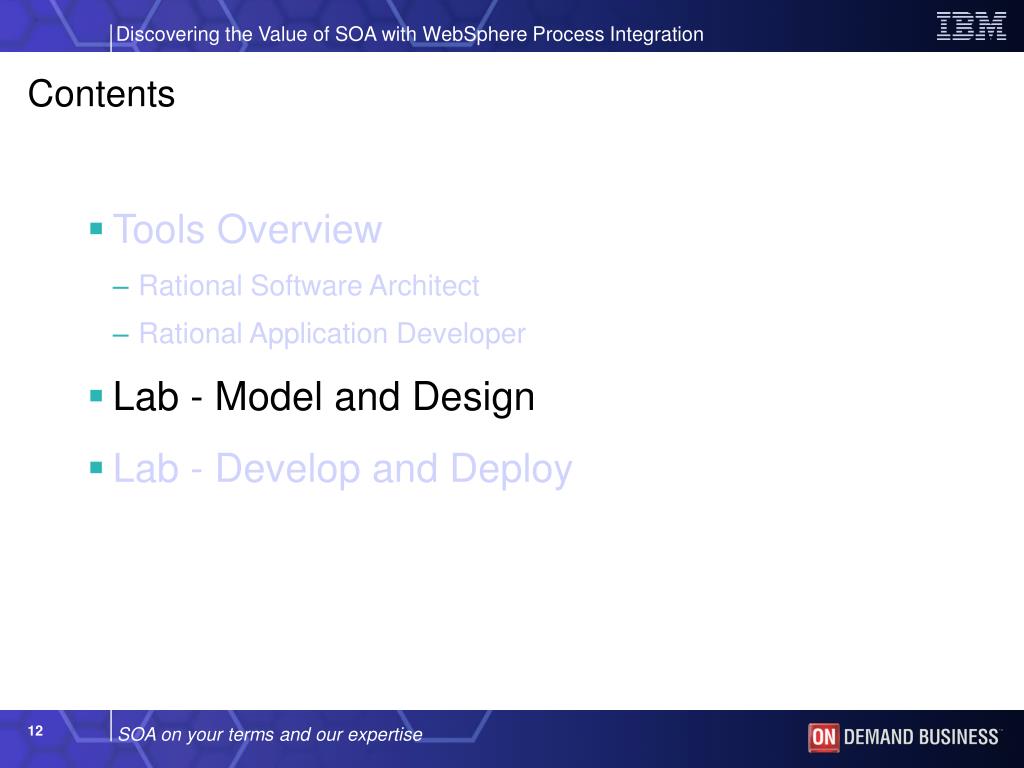The image size is (1024, 768).
Task: Click 'Rational Application Developer' sub-item
Action: 332,334
